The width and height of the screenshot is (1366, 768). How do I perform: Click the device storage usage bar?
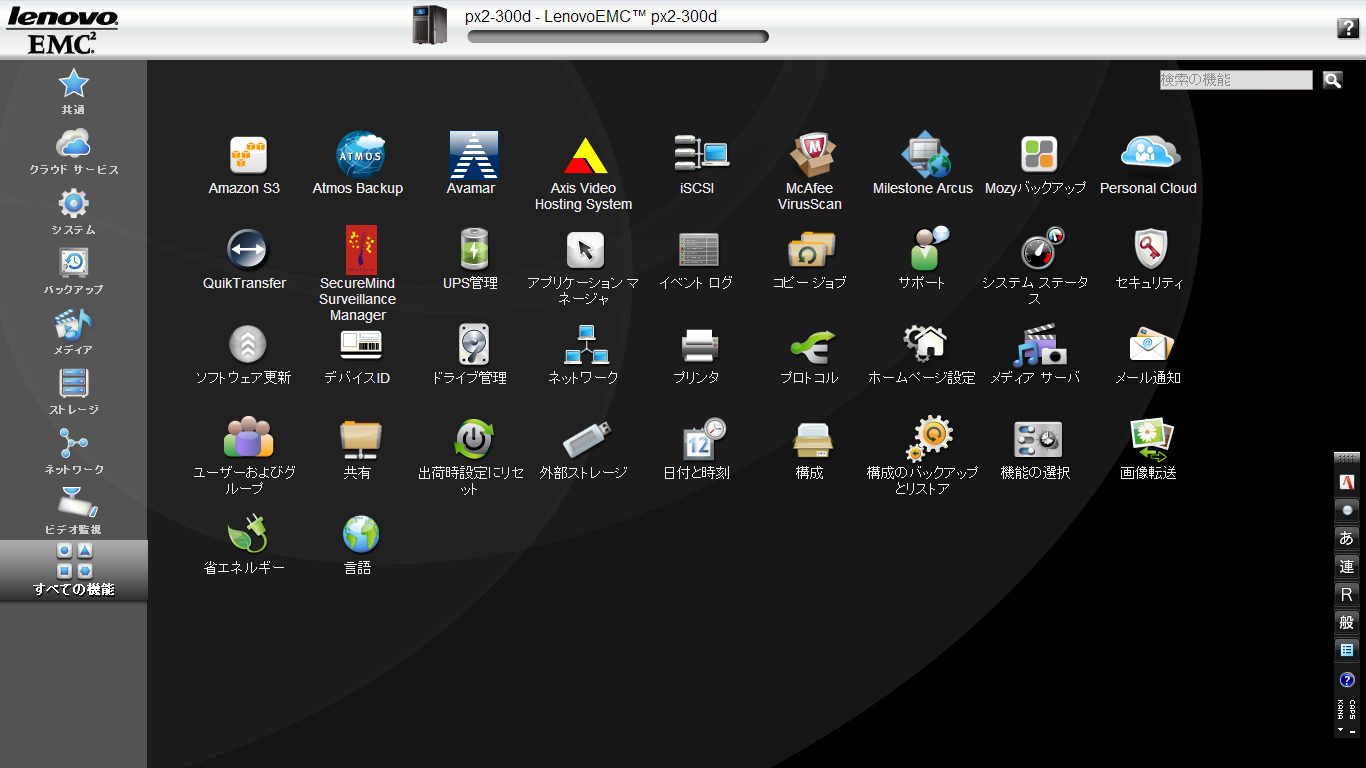618,37
